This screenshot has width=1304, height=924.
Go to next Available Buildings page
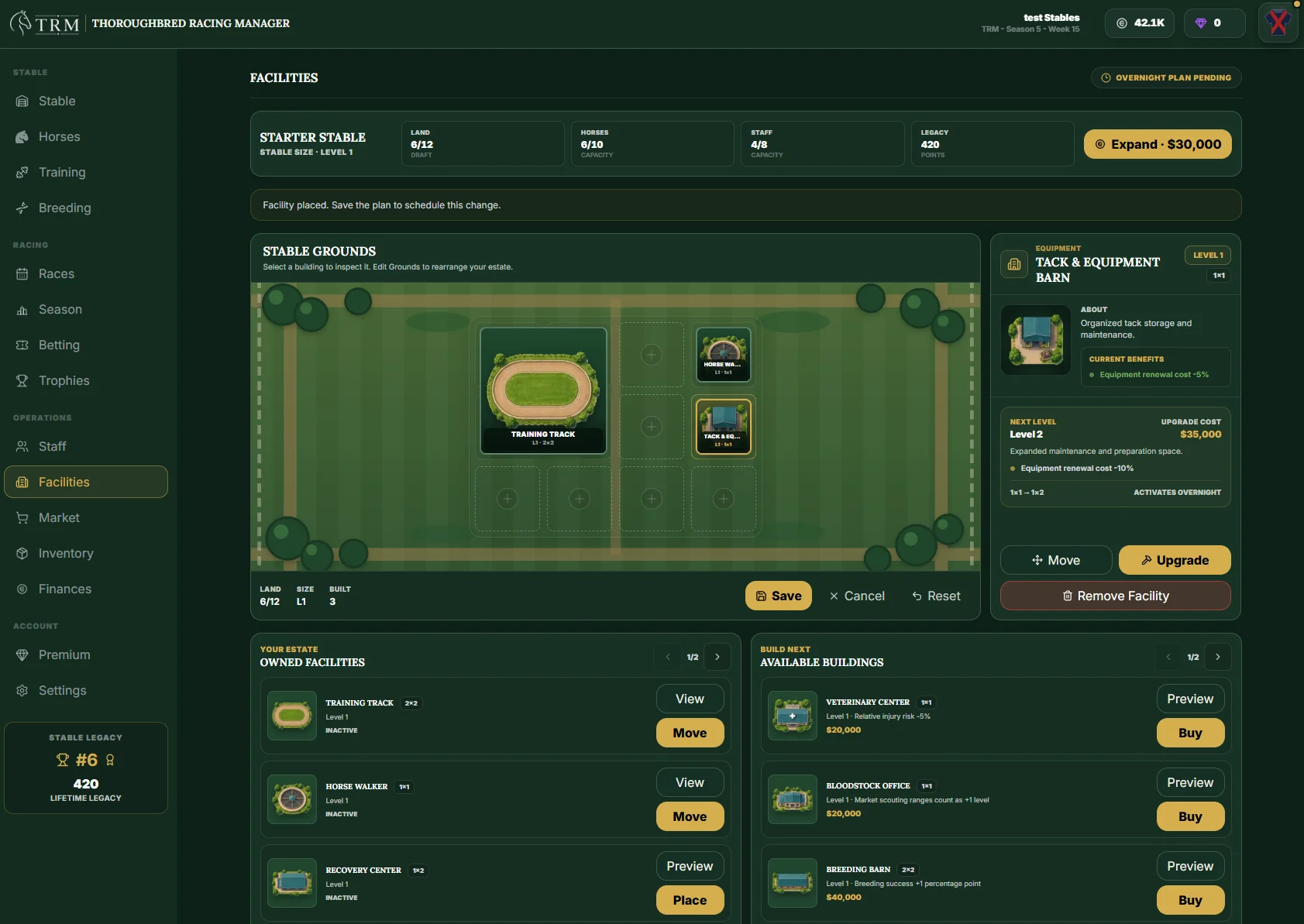[1218, 657]
